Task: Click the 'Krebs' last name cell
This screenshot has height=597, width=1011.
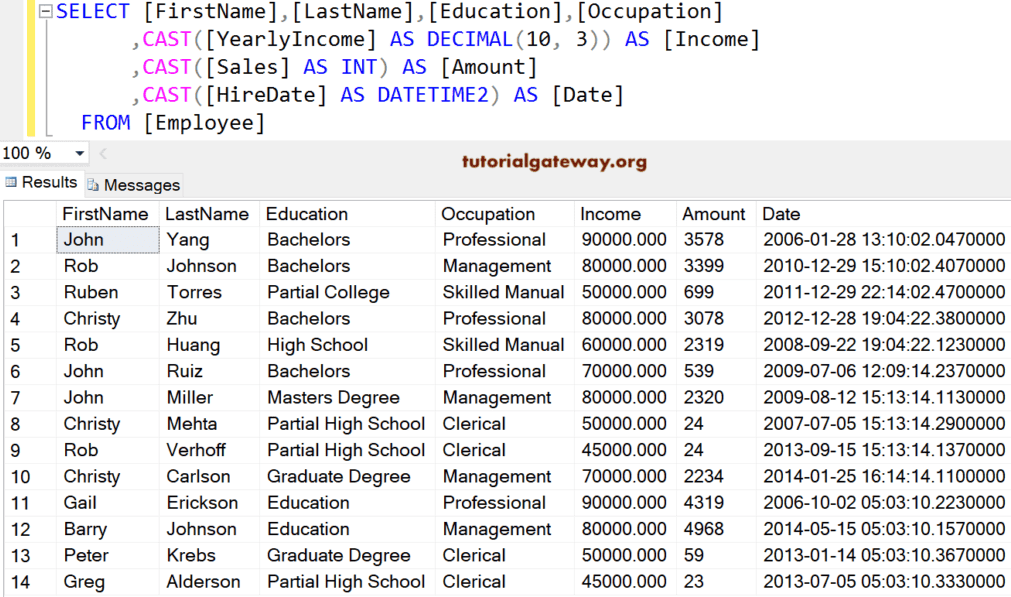Action: [210, 555]
